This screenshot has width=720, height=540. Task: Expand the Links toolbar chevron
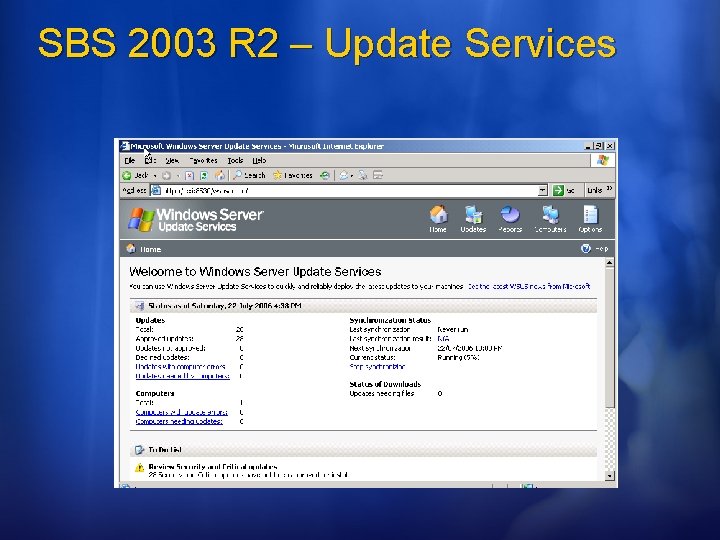click(609, 188)
